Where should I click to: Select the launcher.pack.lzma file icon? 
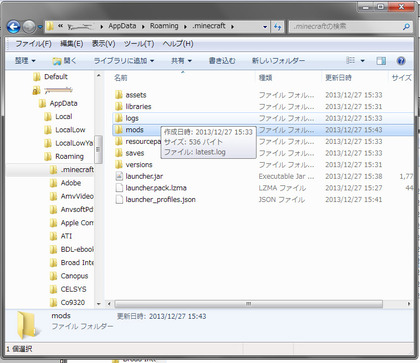[x=119, y=188]
